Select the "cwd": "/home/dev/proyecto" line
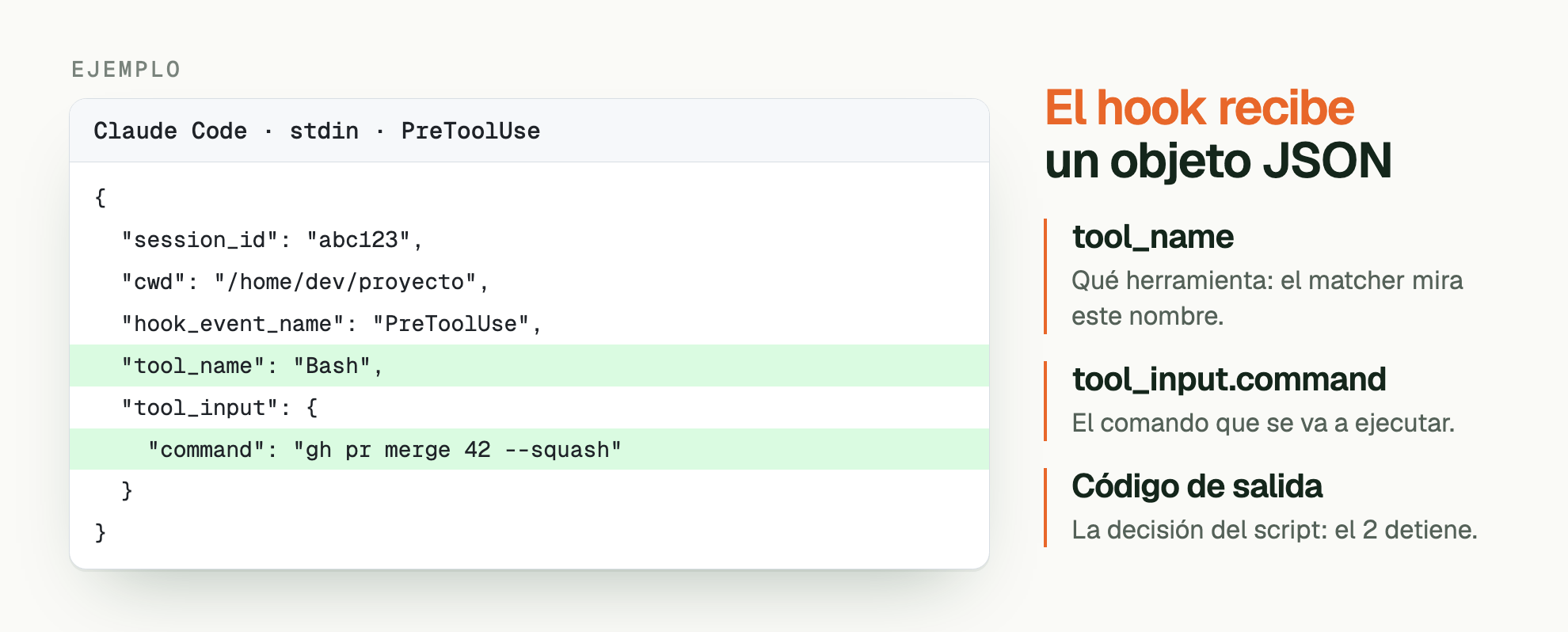Image resolution: width=1568 pixels, height=632 pixels. click(305, 281)
